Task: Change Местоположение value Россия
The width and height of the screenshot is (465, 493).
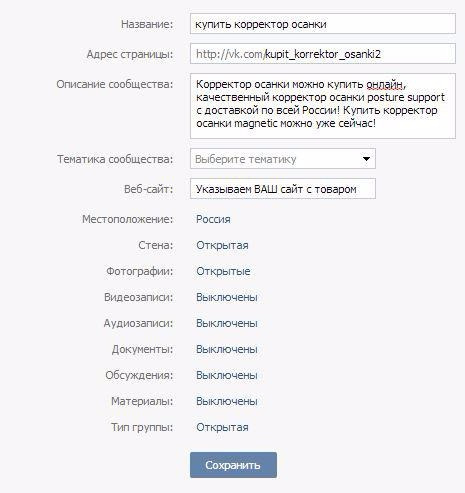Action: 213,219
